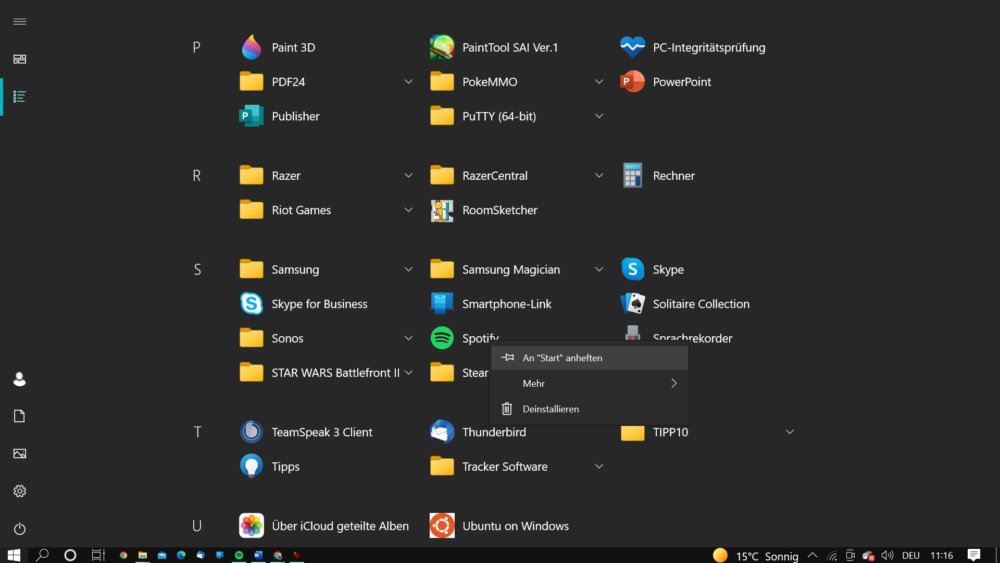Open Skype app entry
1000x563 pixels.
click(652, 269)
